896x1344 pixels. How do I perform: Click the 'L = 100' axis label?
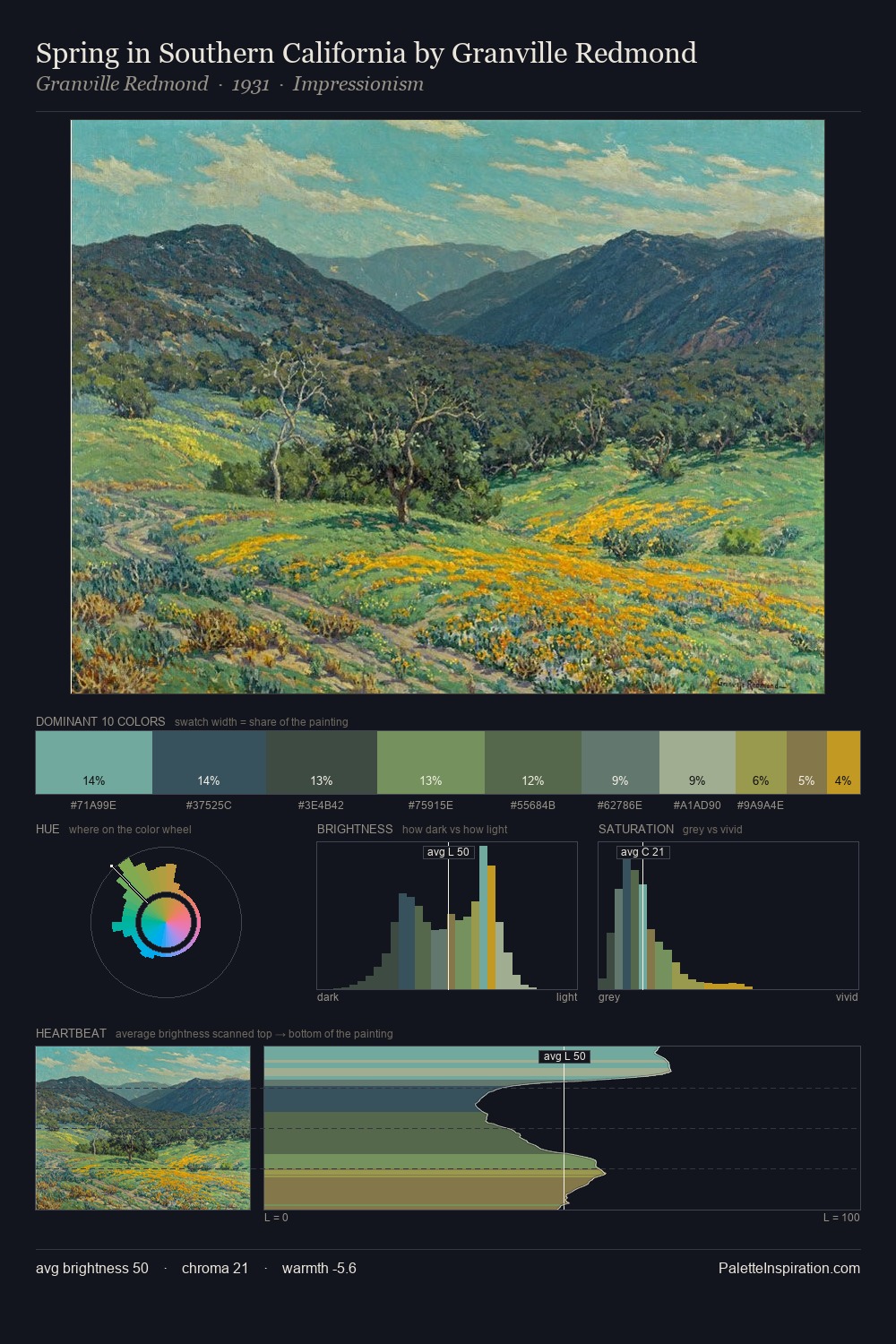click(x=841, y=1218)
